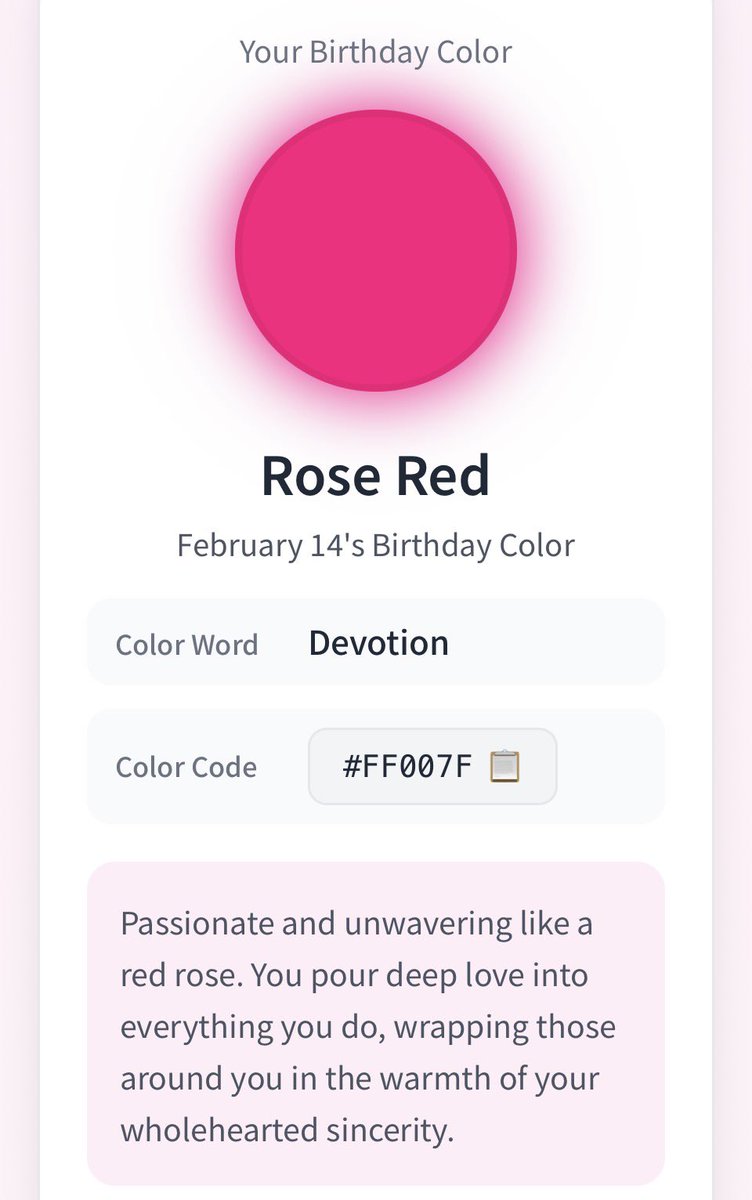Screen dimensions: 752x1200
Task: Click the Color Code label
Action: click(x=187, y=767)
